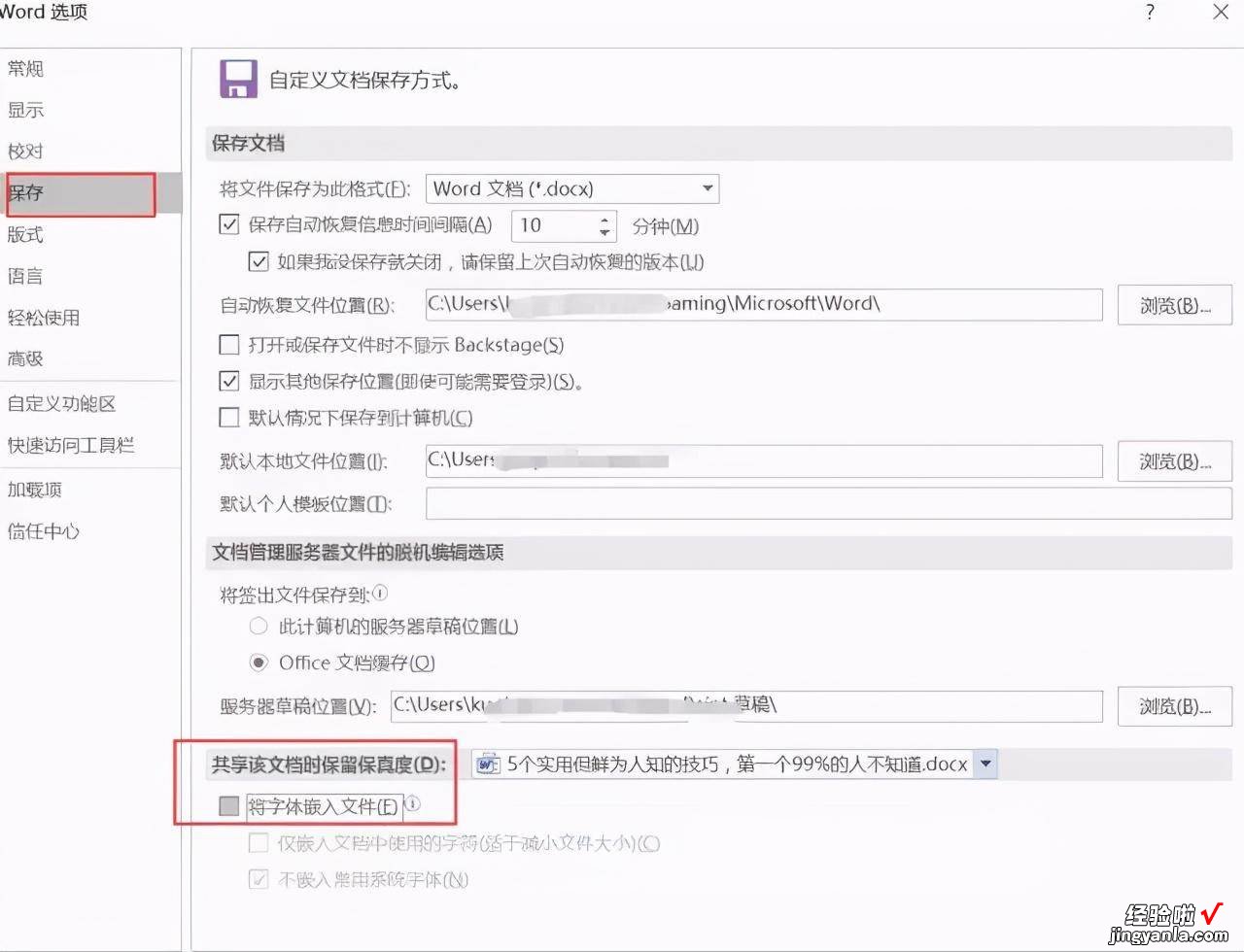The height and width of the screenshot is (952, 1244).
Task: Click the 默认本地文件位置 path field
Action: click(764, 460)
